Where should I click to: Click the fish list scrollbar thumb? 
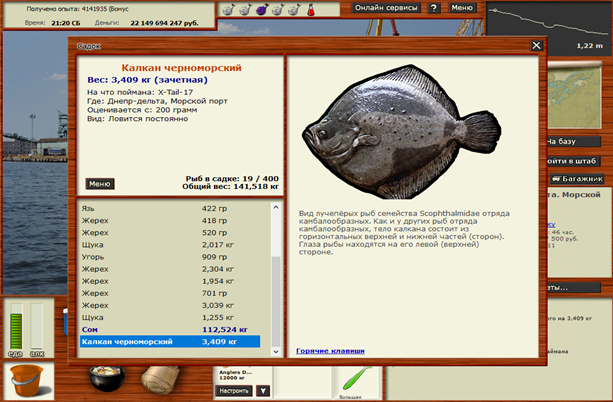pyautogui.click(x=276, y=301)
